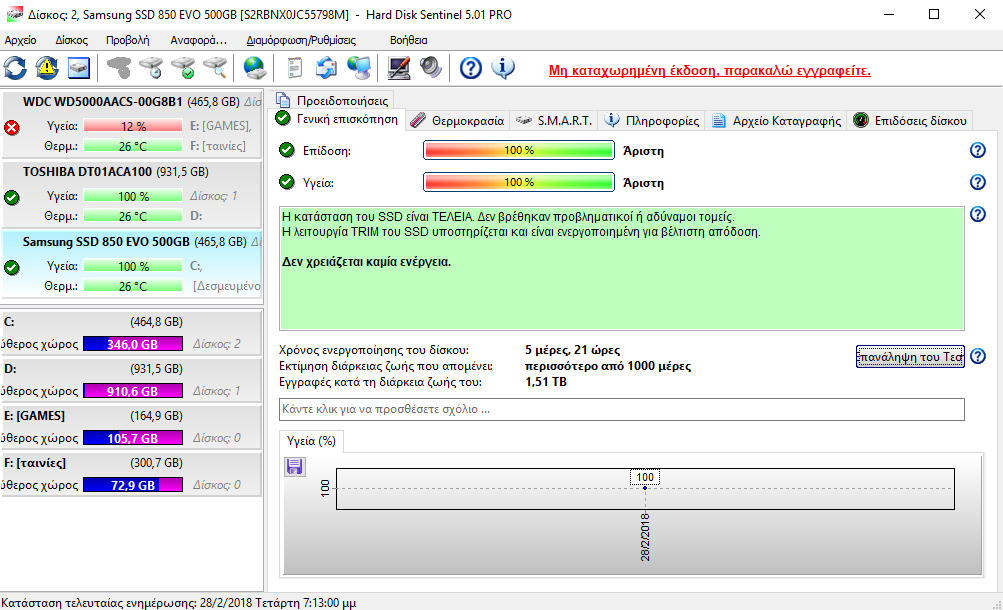Switch to the Επιδόσεις δίσκου tab
The image size is (1003, 610).
910,120
